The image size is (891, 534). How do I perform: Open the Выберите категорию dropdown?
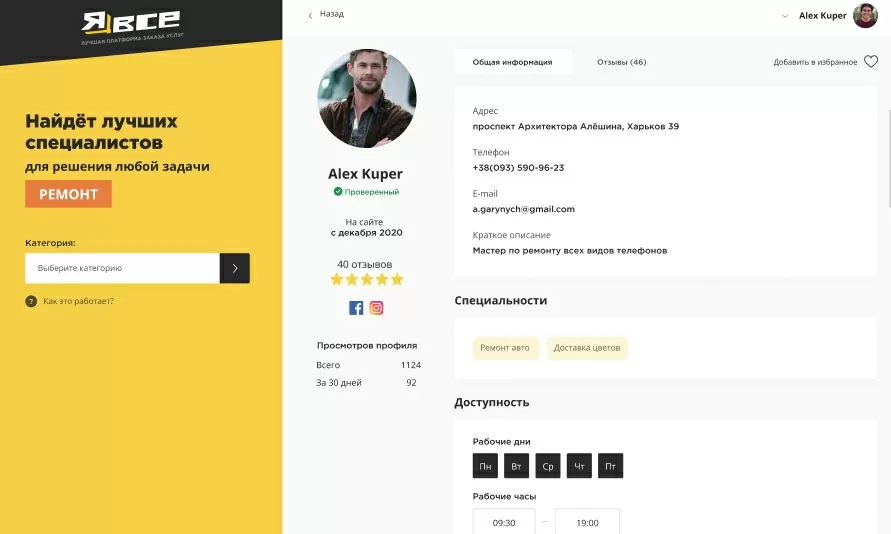click(122, 268)
